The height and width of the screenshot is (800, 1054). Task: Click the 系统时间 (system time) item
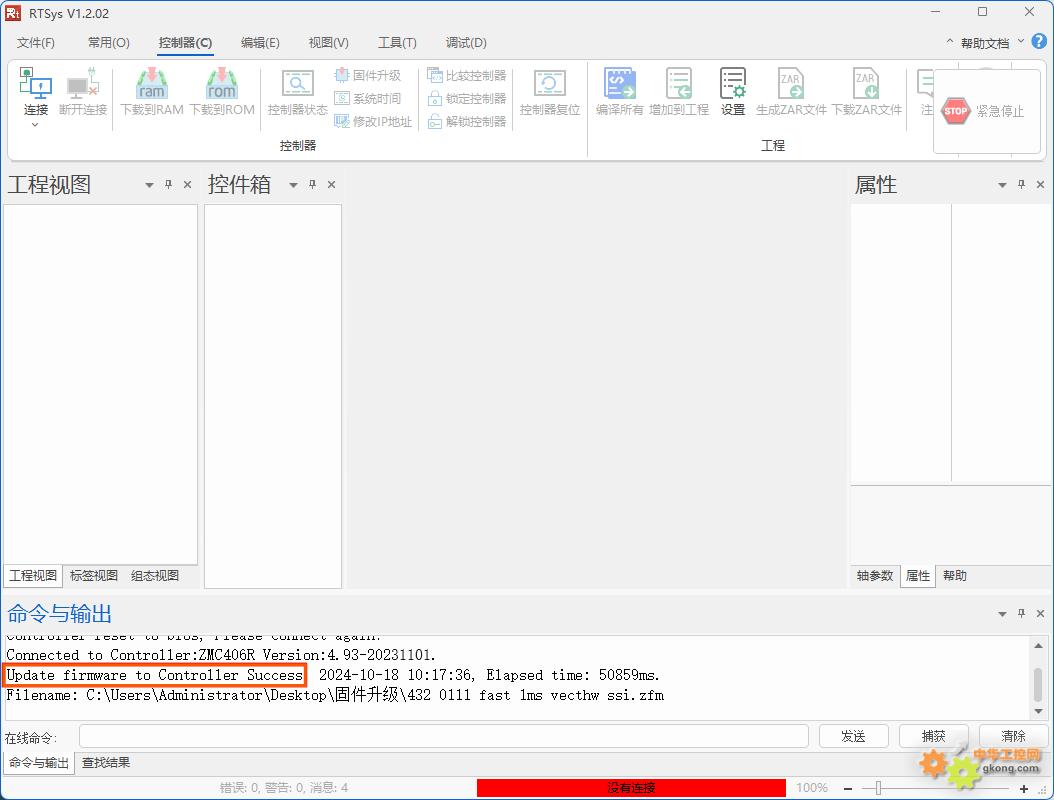point(368,98)
